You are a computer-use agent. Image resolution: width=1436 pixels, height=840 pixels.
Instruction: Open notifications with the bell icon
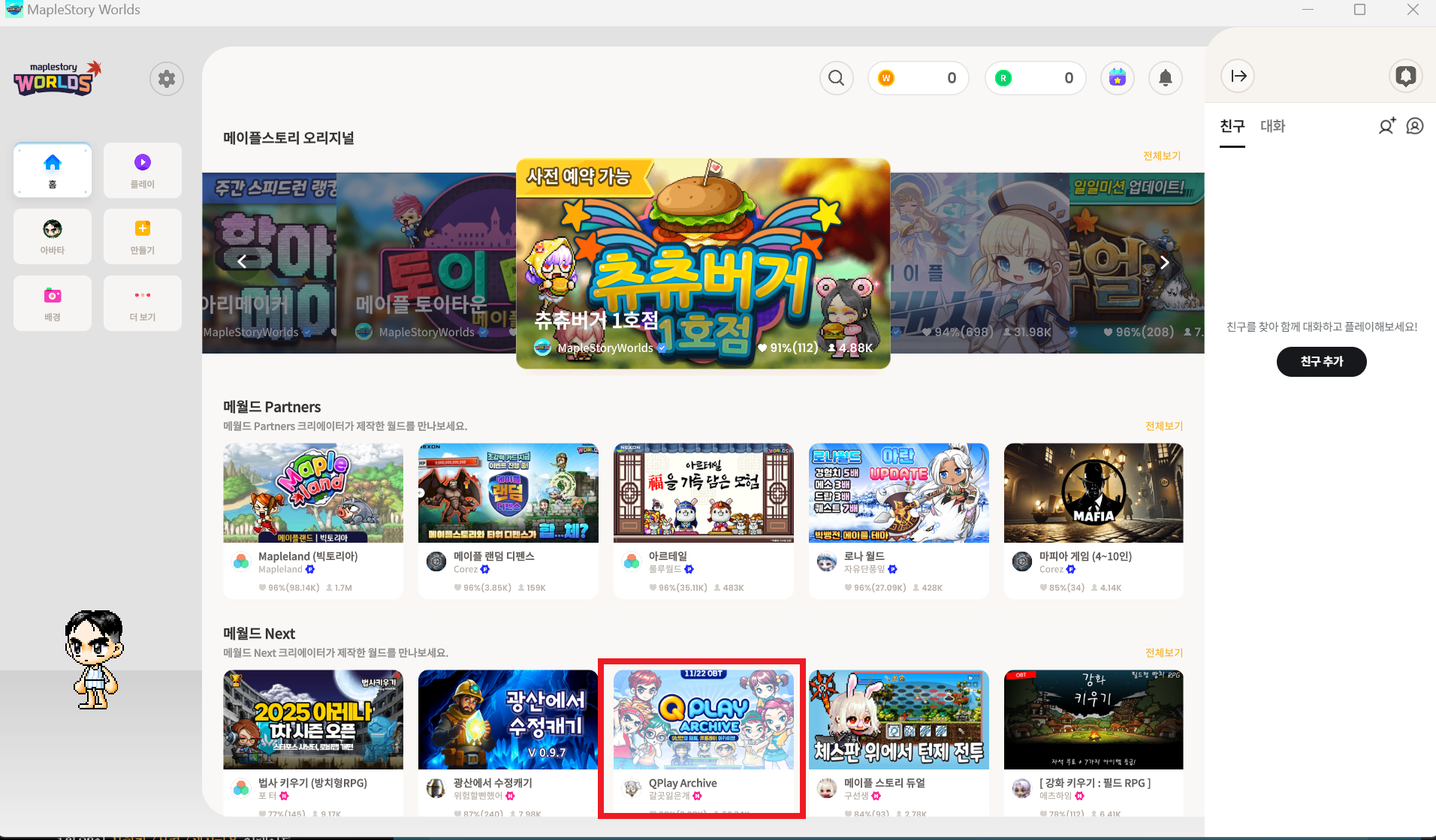[1165, 77]
